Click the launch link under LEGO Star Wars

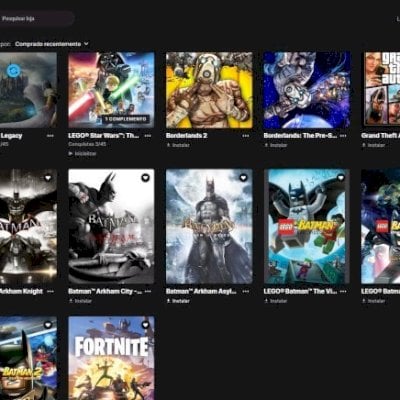82,154
